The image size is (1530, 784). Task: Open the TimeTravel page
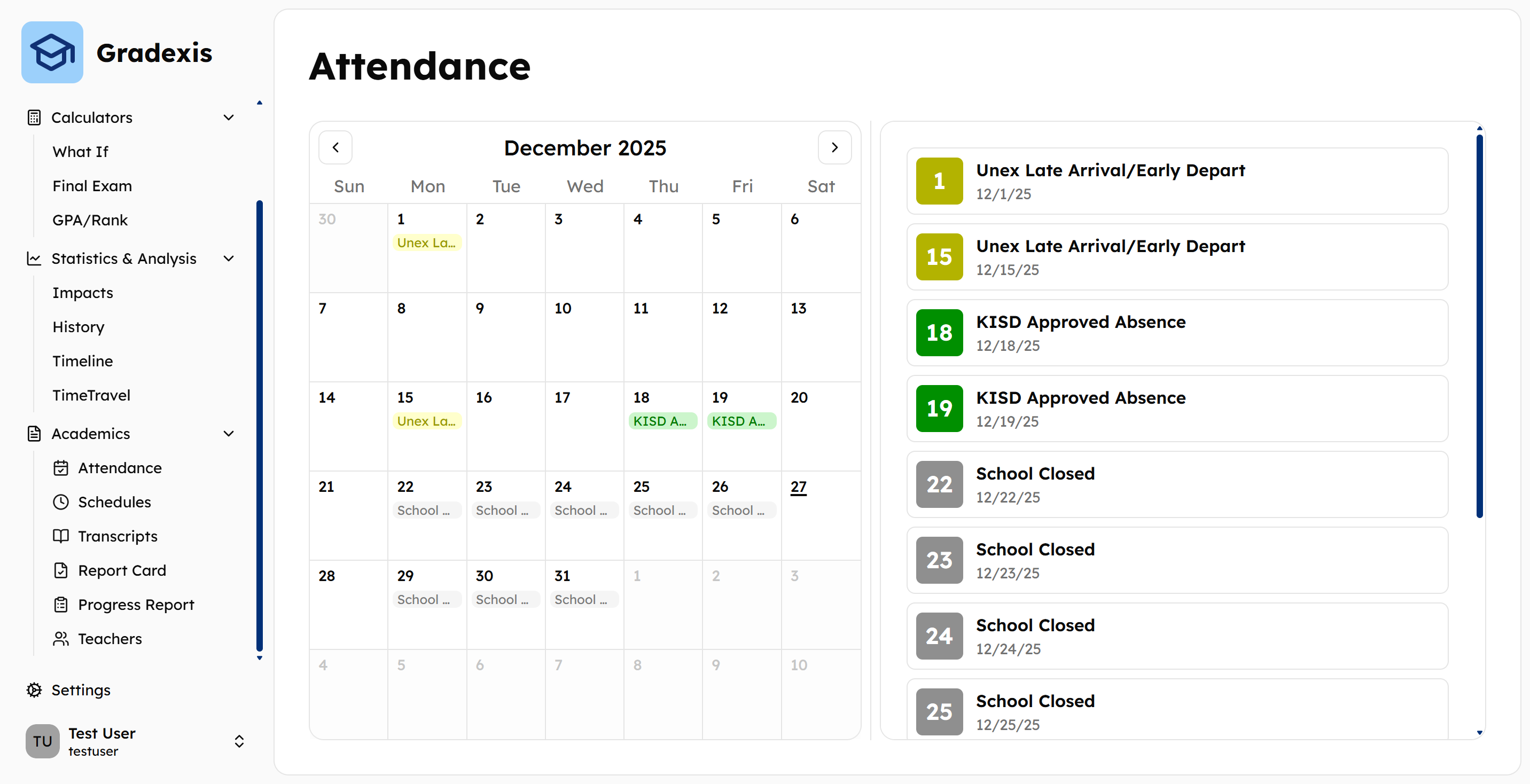click(x=91, y=396)
